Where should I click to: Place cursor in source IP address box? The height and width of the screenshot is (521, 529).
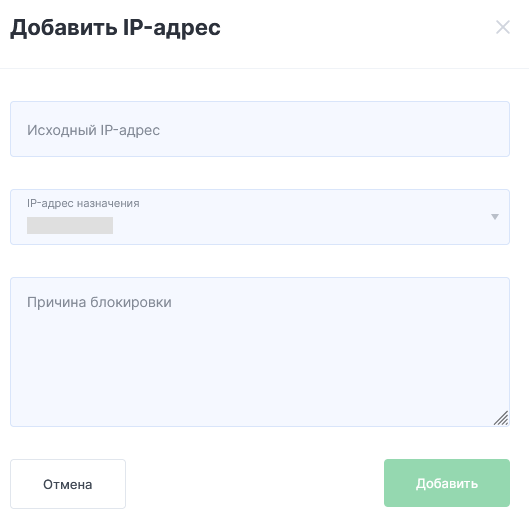tap(260, 129)
